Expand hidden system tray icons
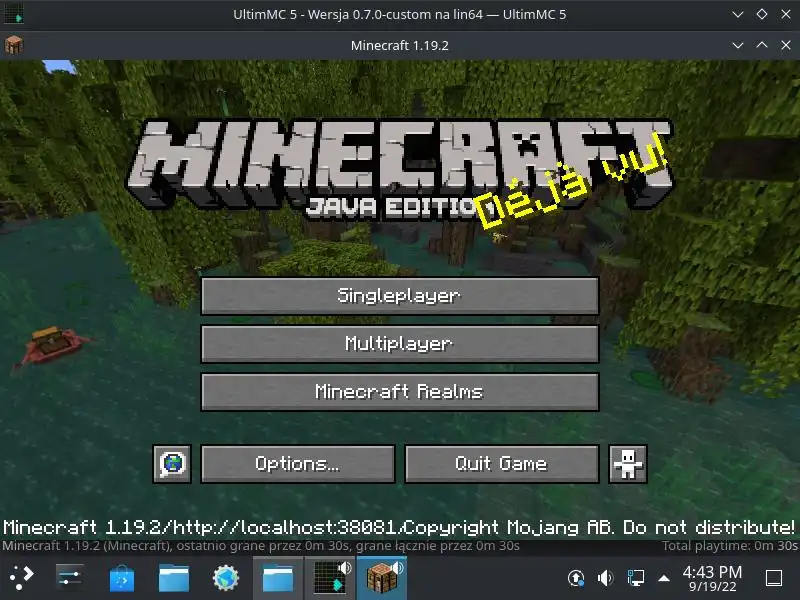800x600 pixels. (x=664, y=578)
